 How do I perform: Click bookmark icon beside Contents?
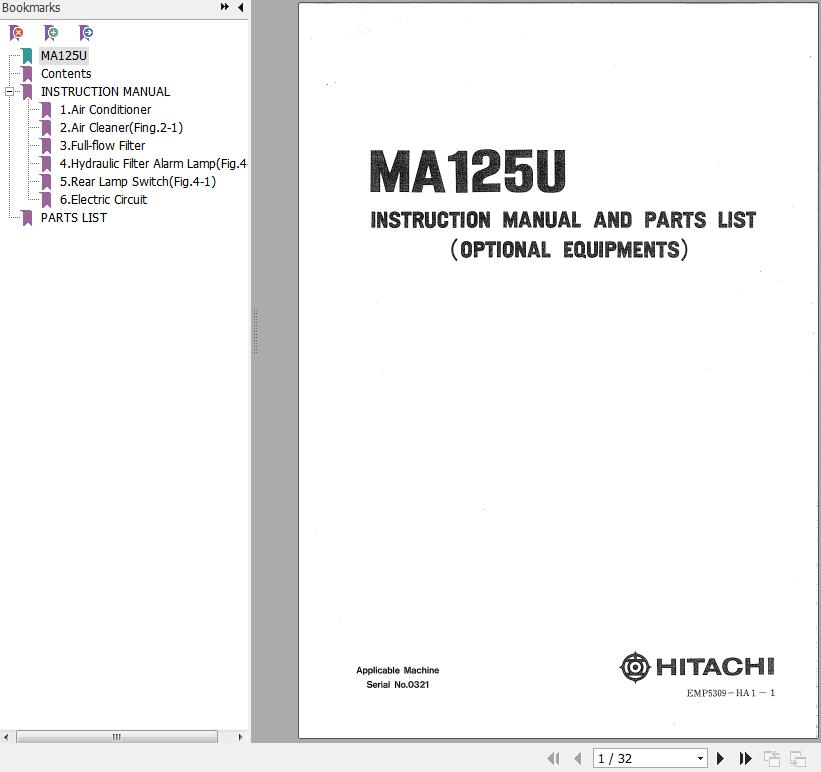click(x=27, y=74)
